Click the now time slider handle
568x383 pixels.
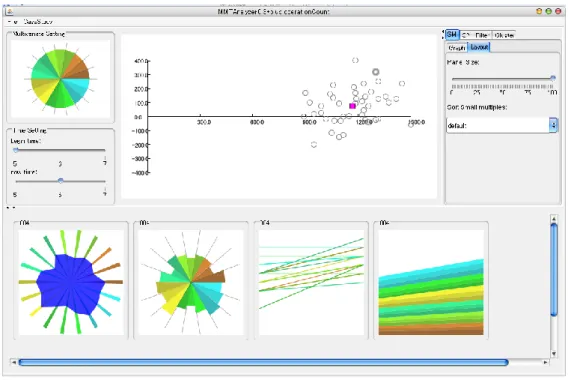[x=60, y=180]
